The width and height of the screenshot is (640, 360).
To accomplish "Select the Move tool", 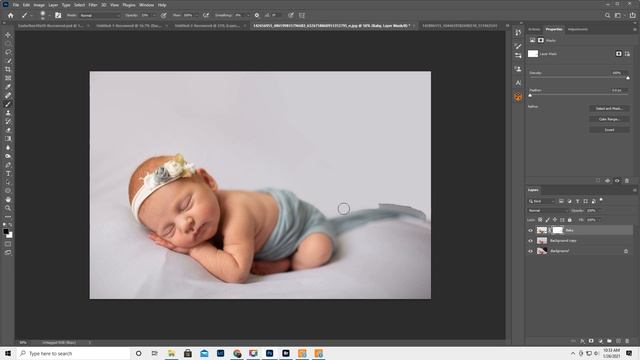I will [x=8, y=35].
